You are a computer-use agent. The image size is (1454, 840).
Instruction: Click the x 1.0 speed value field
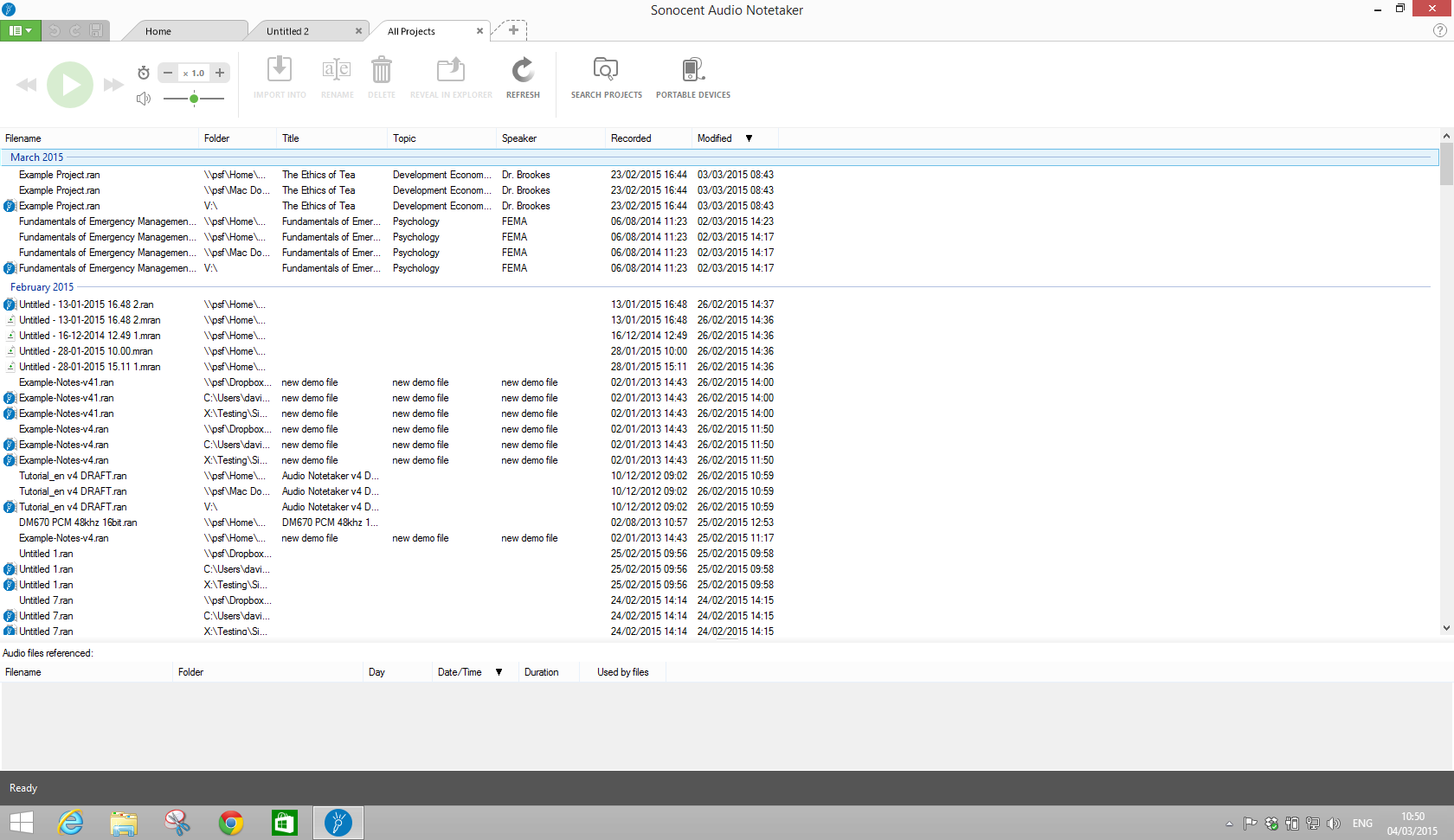(x=194, y=74)
